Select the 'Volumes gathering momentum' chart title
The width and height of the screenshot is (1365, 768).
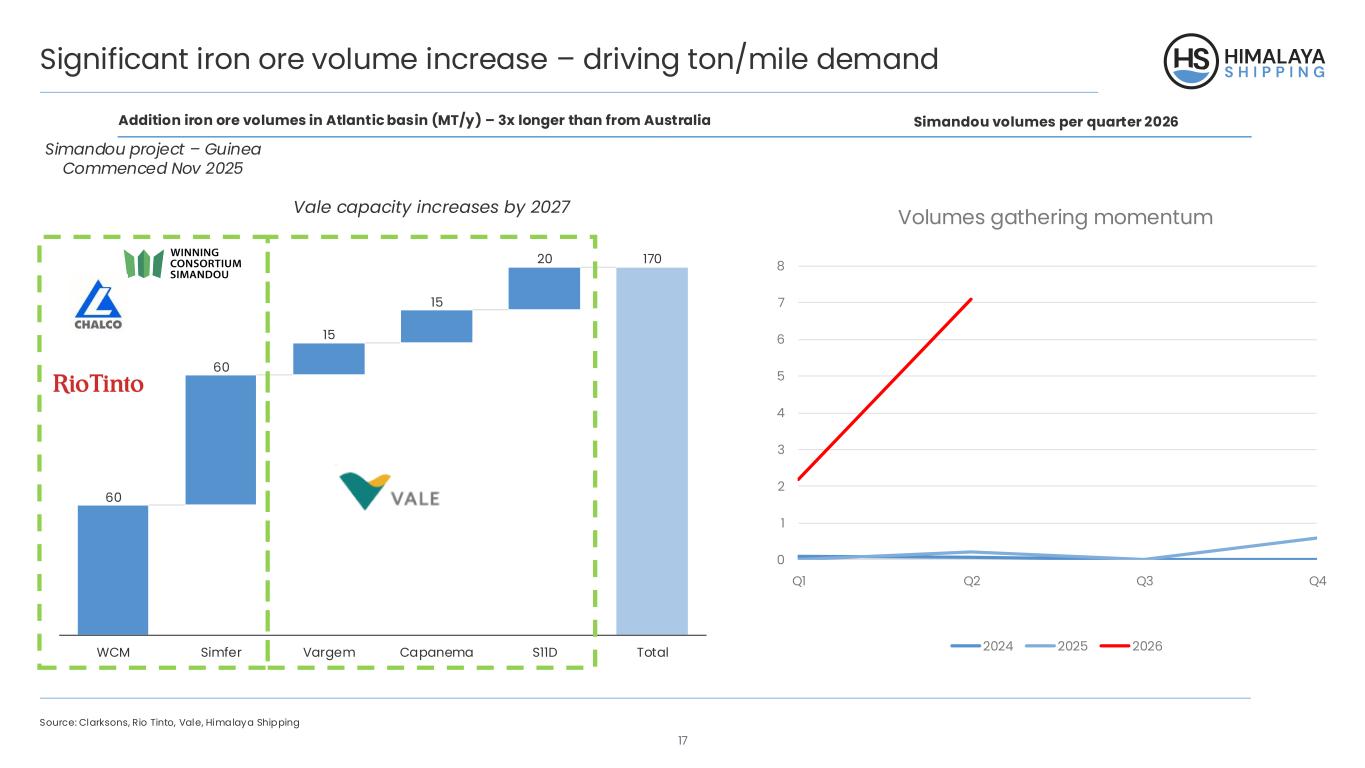tap(1055, 217)
